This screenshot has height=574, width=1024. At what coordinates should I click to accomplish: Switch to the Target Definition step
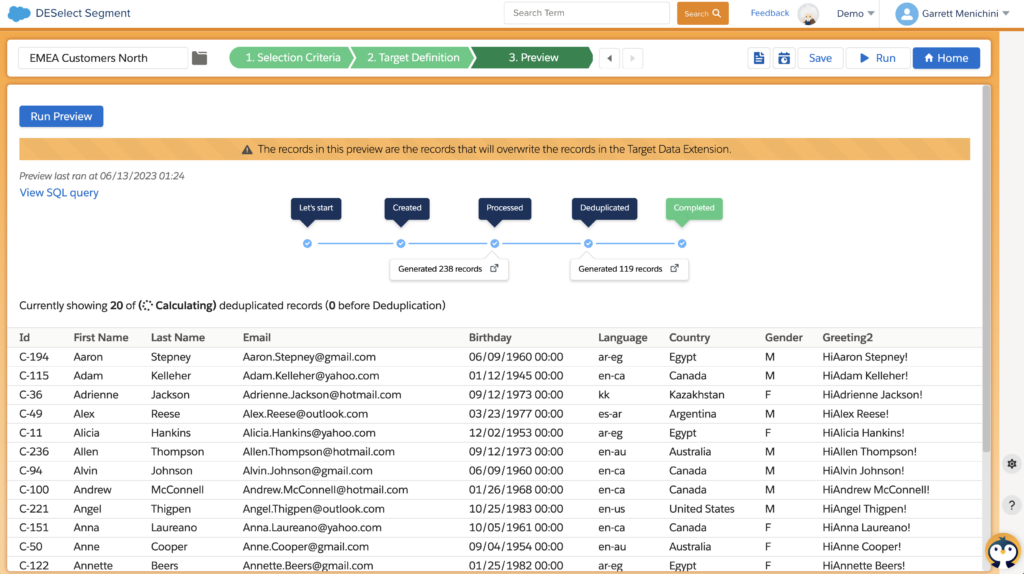pyautogui.click(x=412, y=58)
